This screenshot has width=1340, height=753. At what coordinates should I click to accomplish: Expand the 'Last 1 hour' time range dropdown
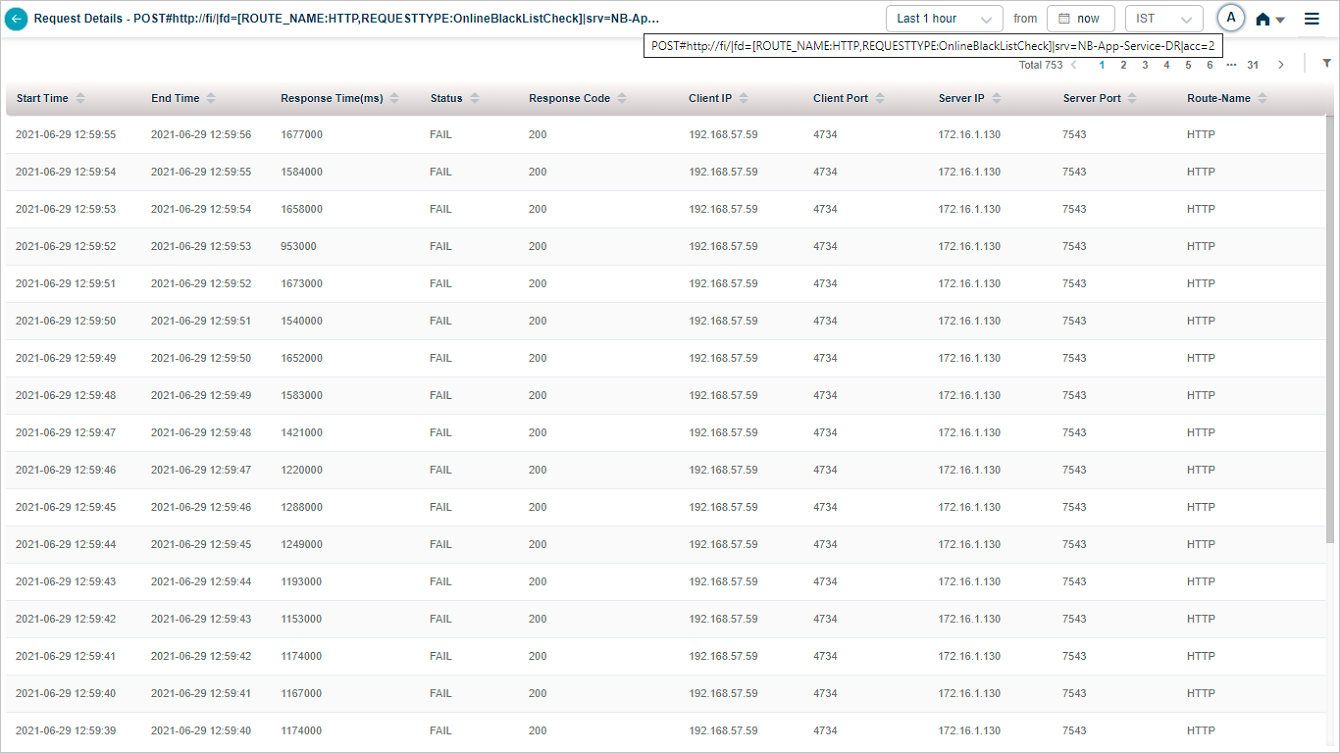(x=944, y=19)
